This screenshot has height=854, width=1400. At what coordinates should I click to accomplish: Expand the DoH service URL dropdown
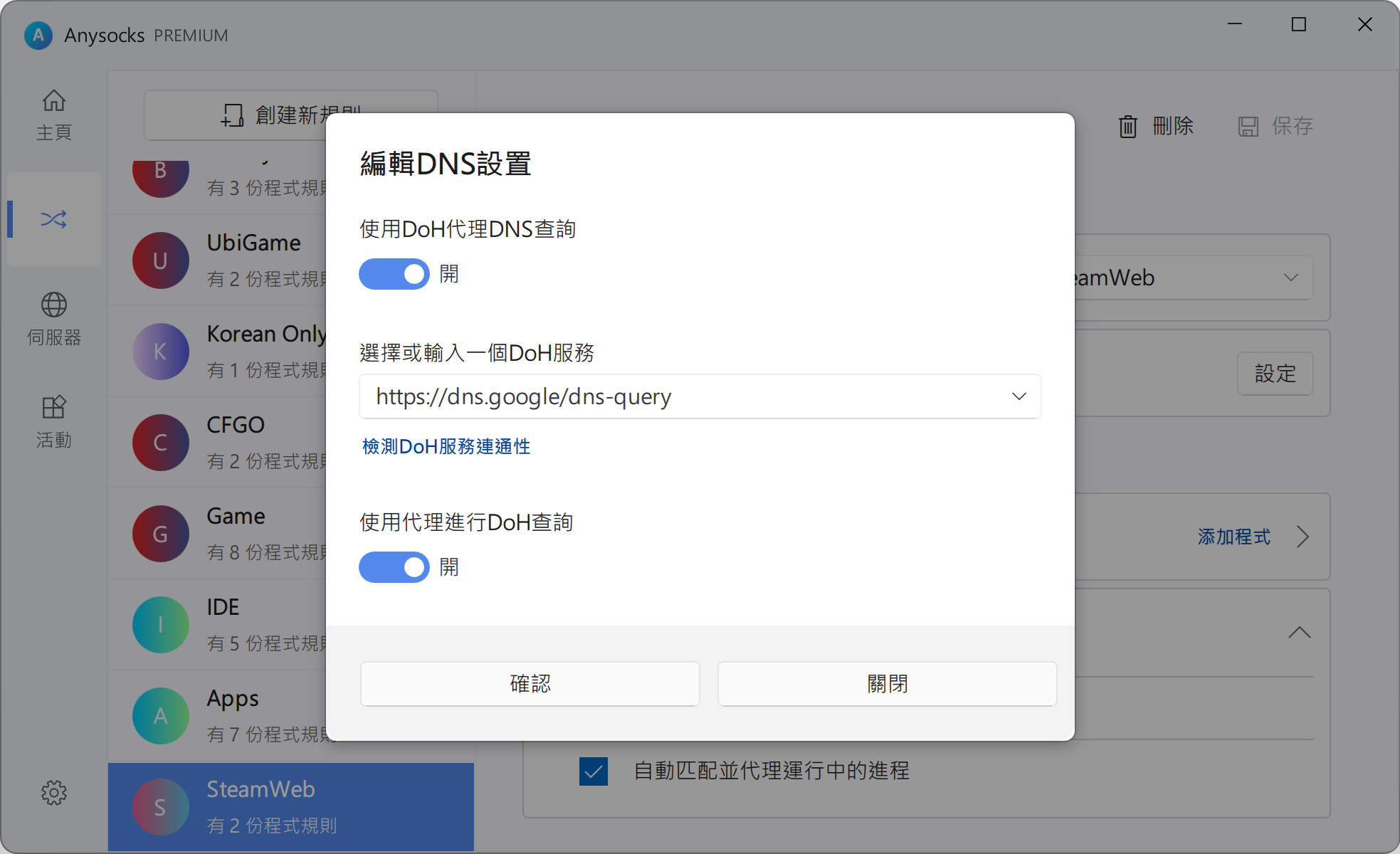(1019, 396)
